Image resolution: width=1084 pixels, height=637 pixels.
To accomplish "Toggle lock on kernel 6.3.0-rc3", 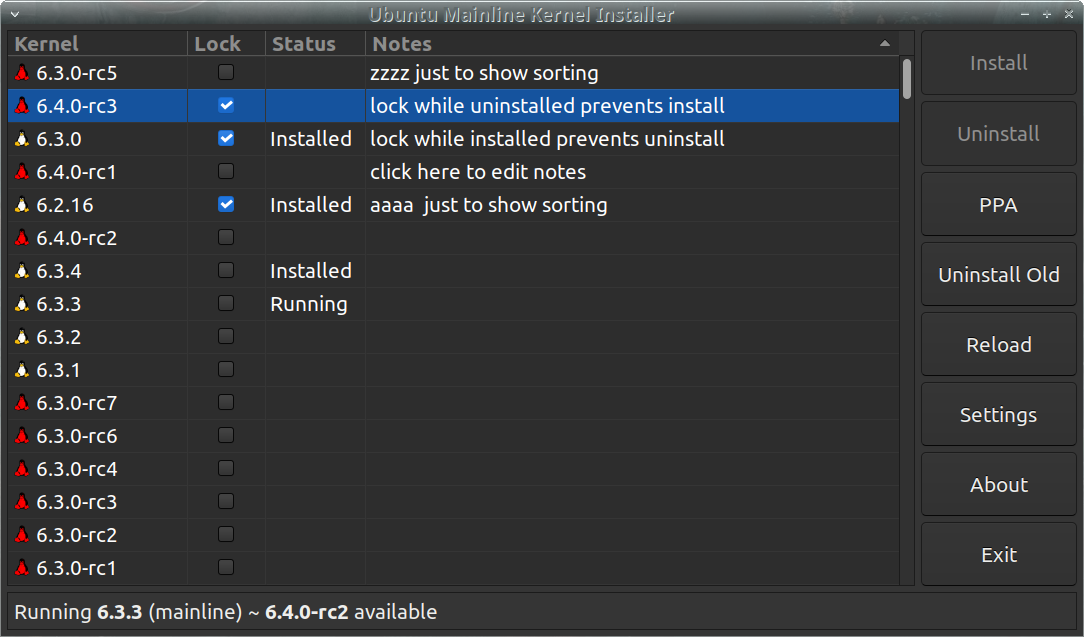I will click(226, 501).
